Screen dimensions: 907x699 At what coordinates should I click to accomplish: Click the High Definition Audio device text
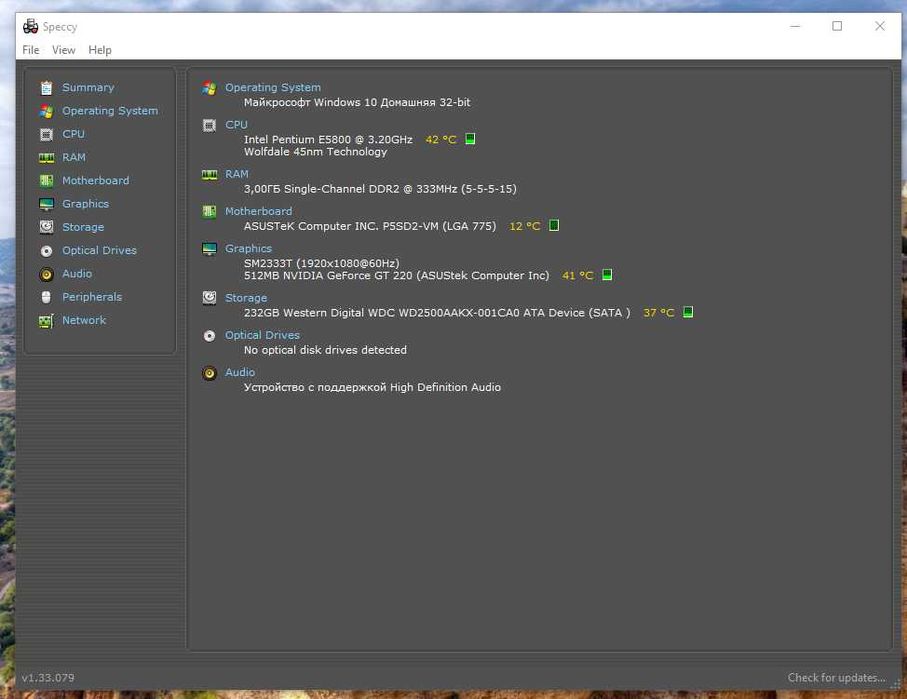click(x=372, y=387)
